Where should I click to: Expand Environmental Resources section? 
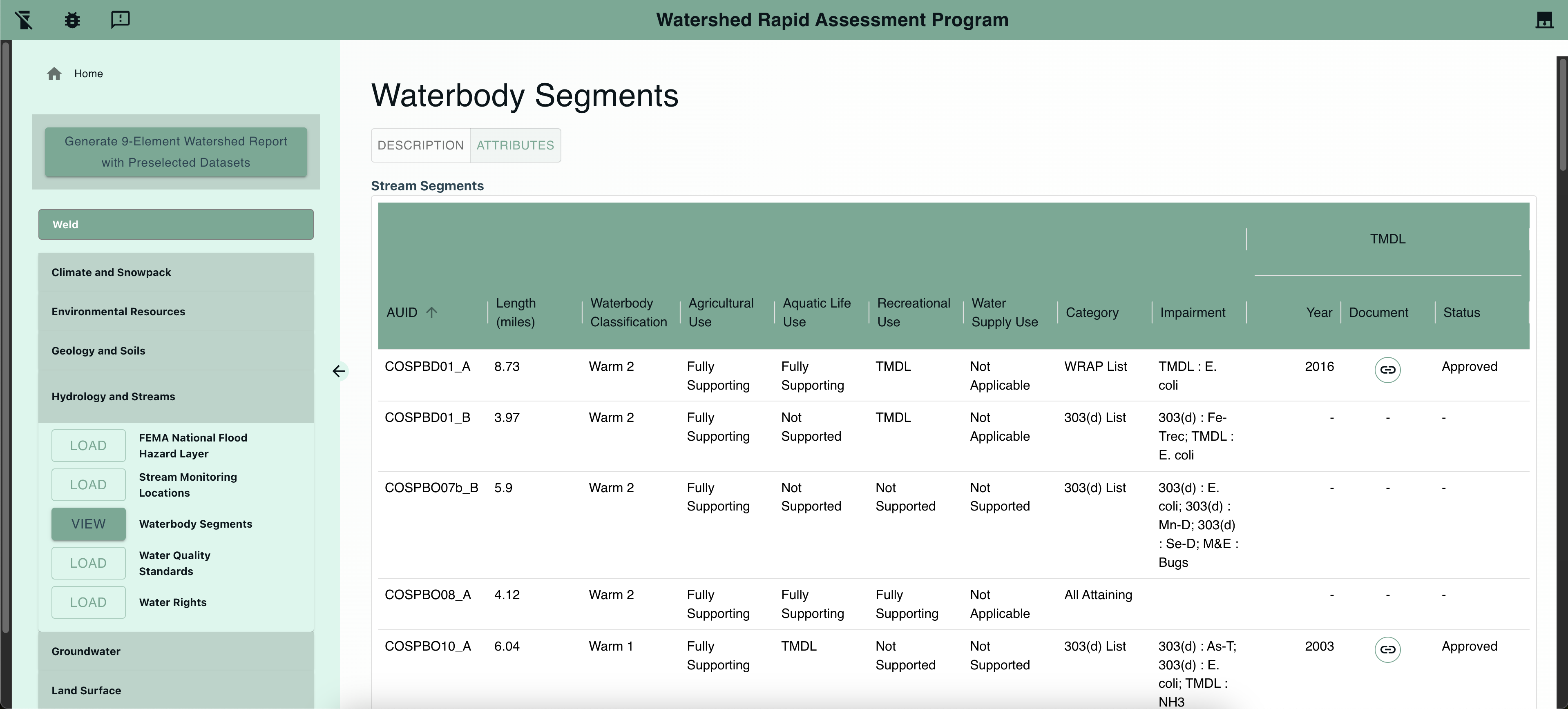click(x=176, y=312)
